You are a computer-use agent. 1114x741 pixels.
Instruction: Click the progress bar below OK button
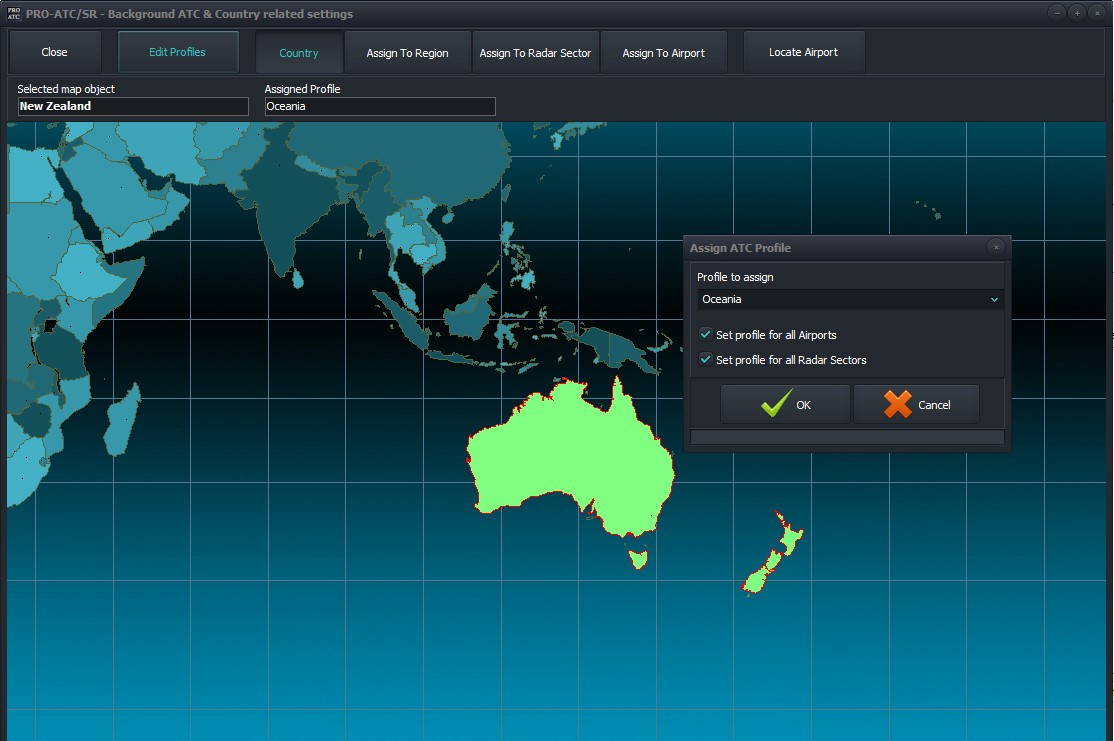[847, 437]
